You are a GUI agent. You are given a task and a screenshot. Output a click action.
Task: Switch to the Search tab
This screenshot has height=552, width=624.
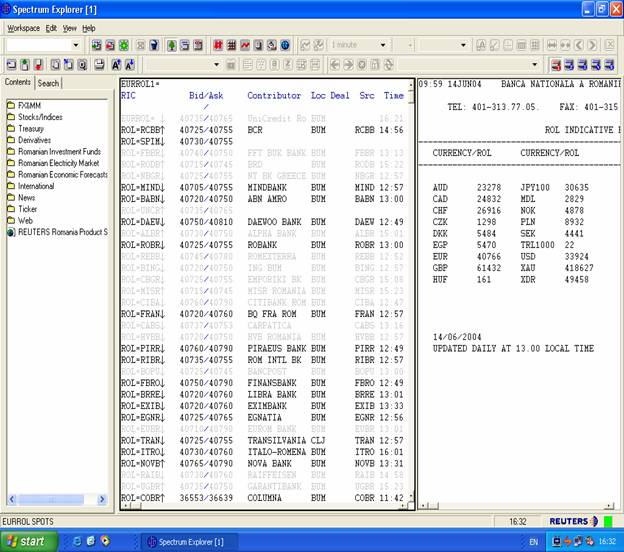(48, 83)
